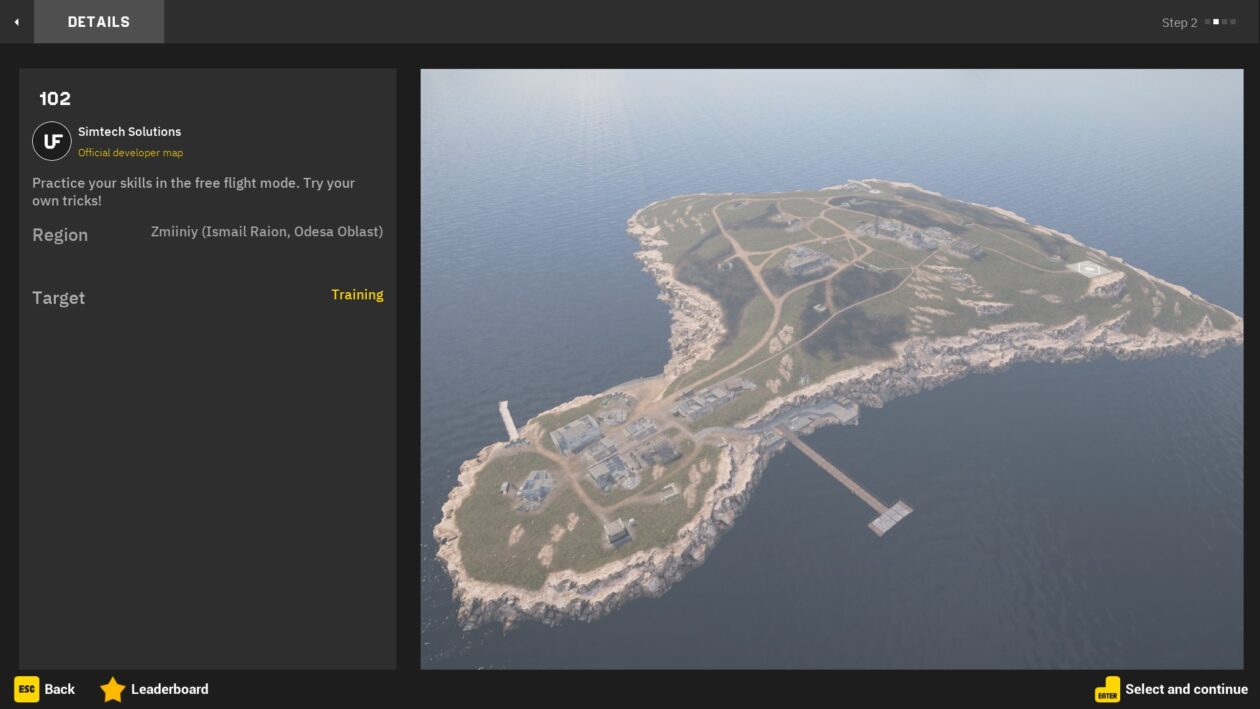Click the Official developer map link
1260x709 pixels.
[130, 153]
